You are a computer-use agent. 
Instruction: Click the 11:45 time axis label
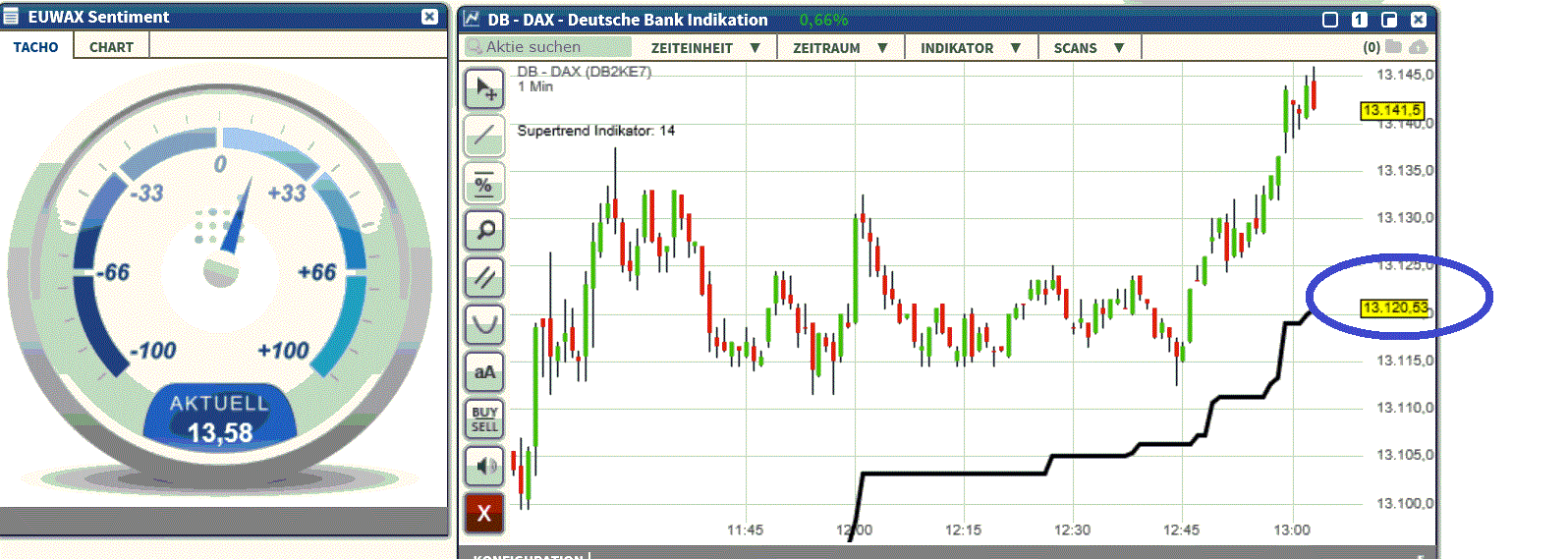pos(745,530)
